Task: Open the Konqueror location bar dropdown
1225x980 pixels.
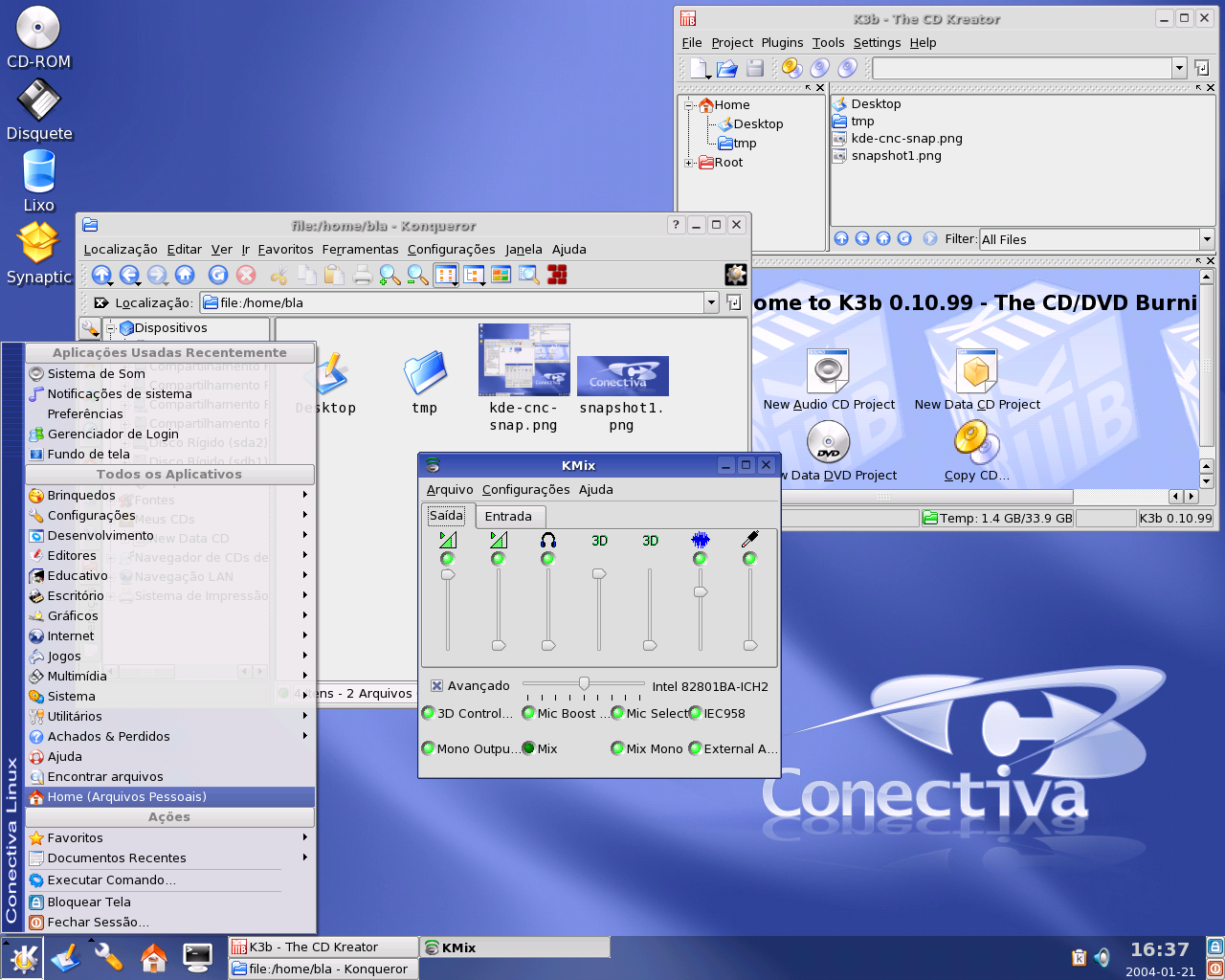Action: (x=711, y=302)
